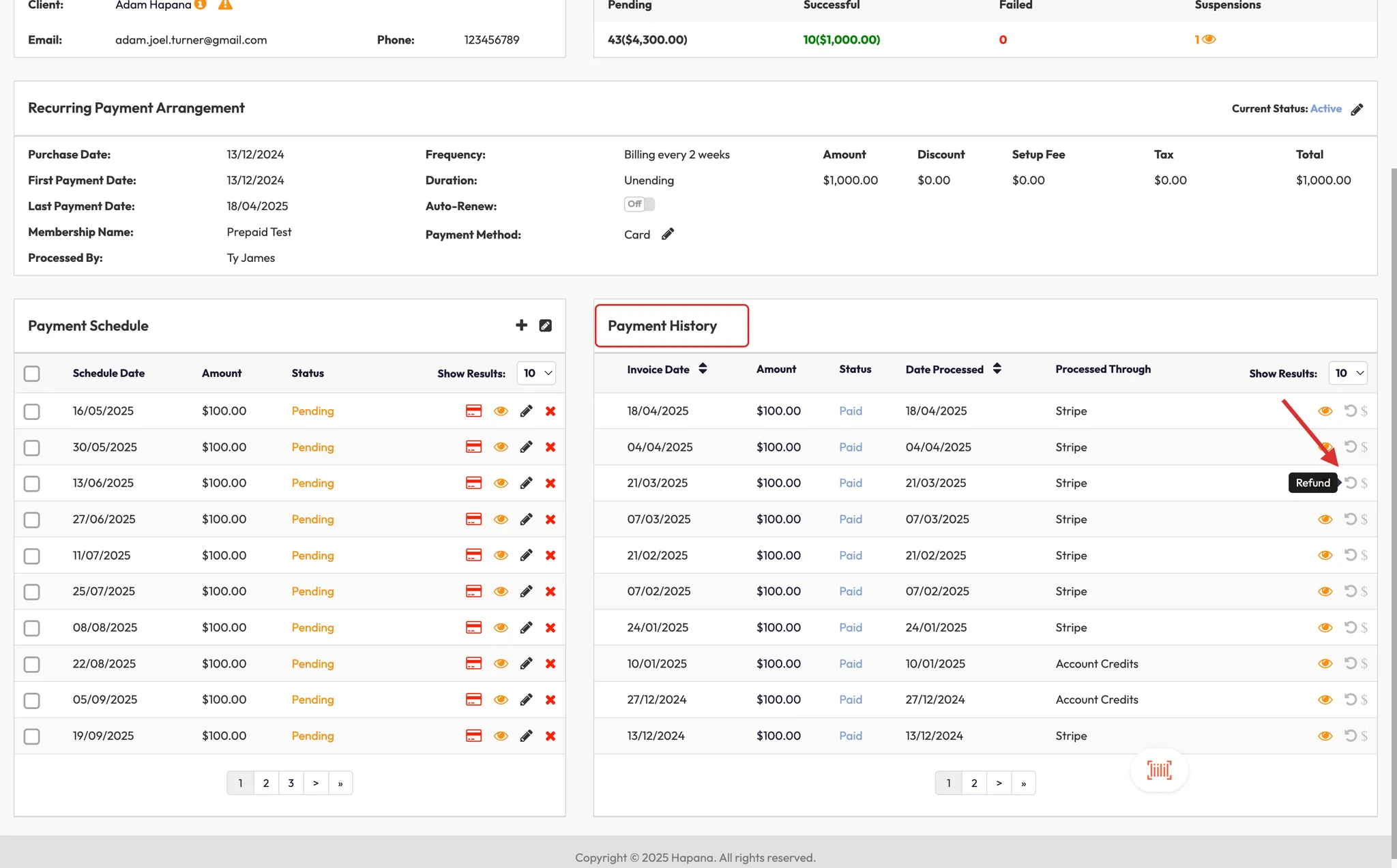Go to page 2 of Payment History

point(974,783)
